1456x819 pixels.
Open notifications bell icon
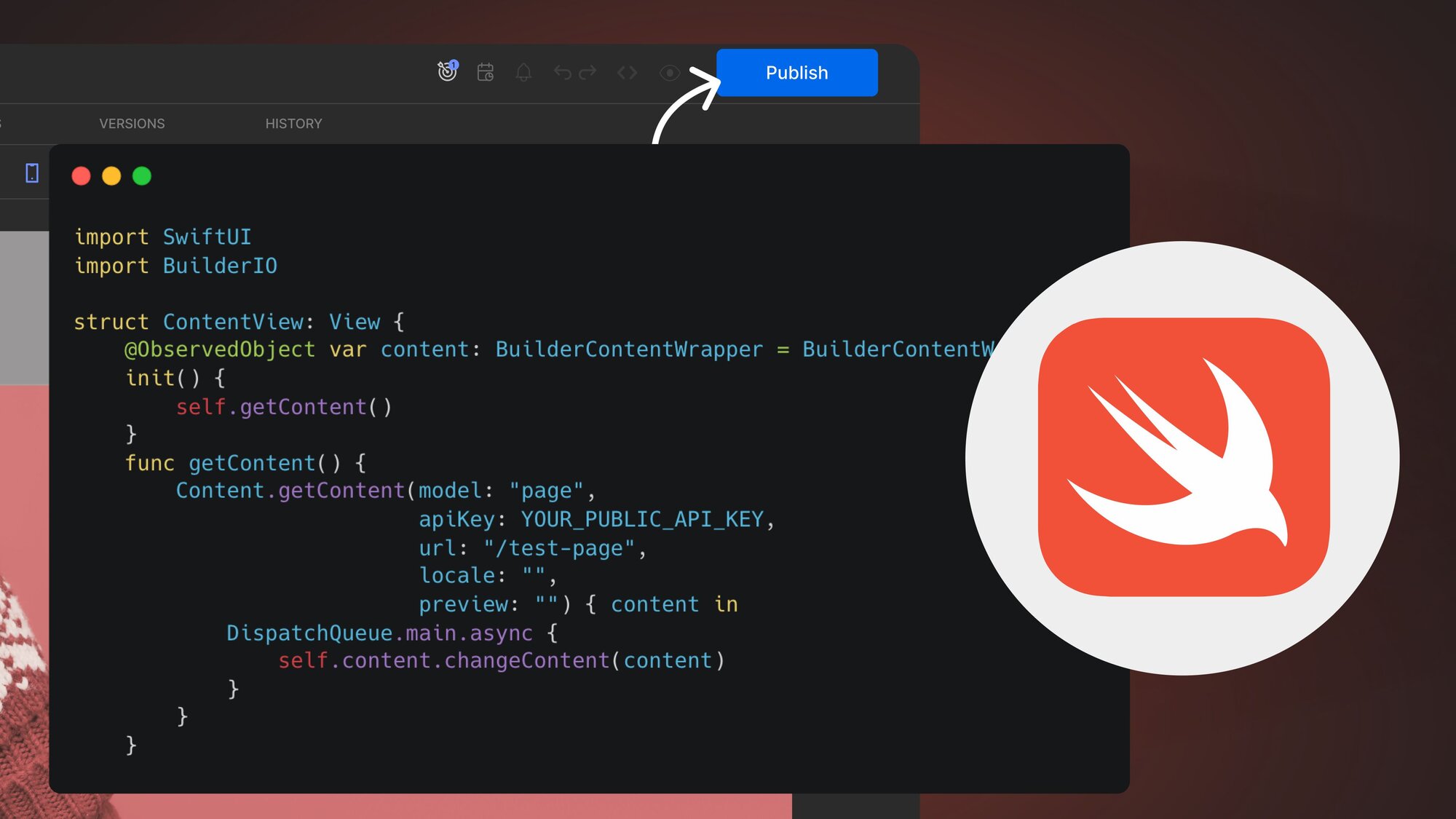click(x=523, y=72)
